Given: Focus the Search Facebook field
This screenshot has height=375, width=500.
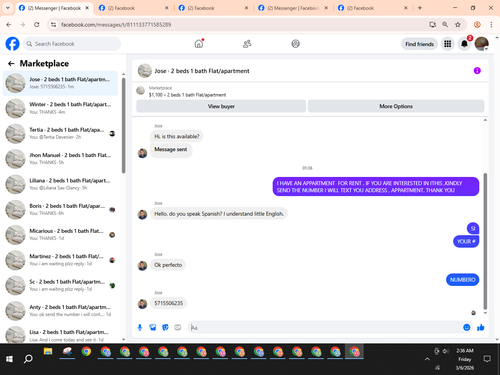Looking at the screenshot, I should (72, 44).
